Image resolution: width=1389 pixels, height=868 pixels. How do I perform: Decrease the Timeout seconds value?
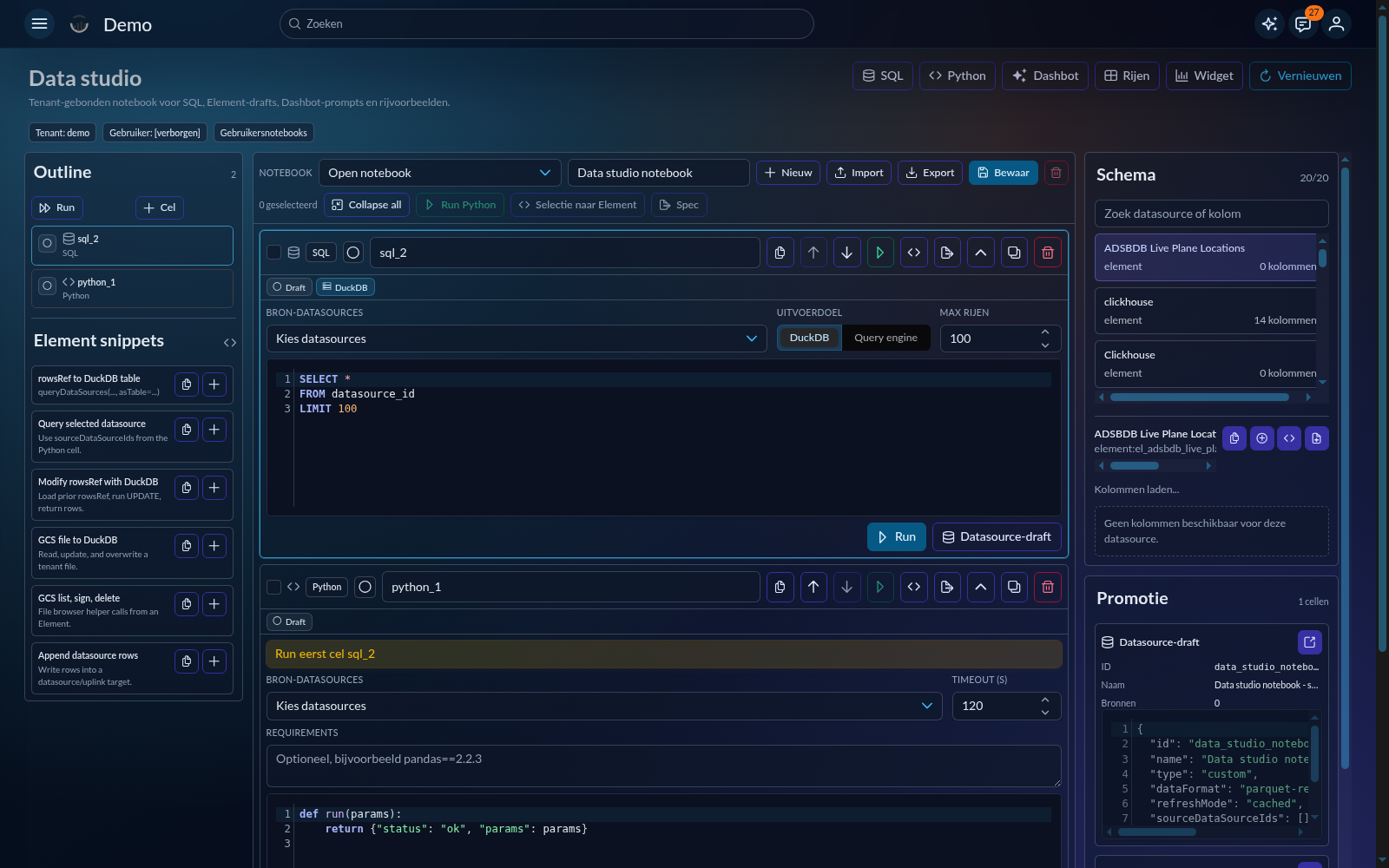point(1045,713)
